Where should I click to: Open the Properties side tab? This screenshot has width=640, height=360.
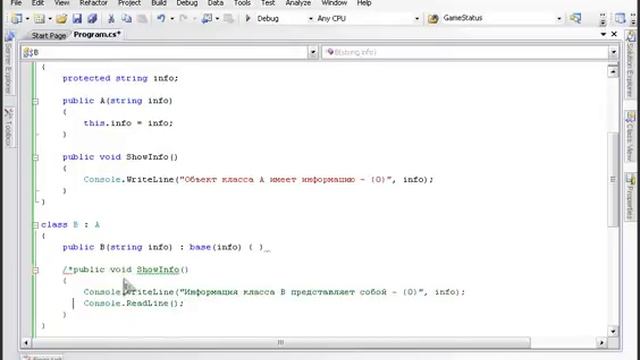coord(631,197)
